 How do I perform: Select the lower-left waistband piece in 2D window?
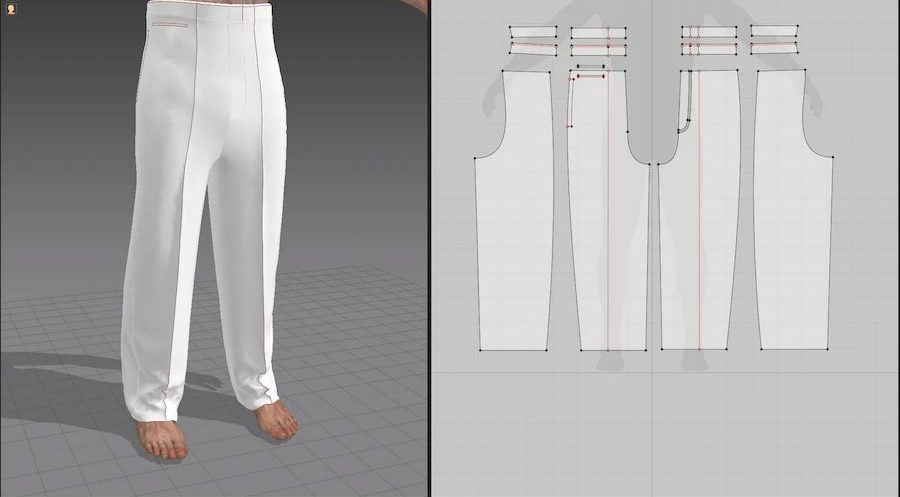click(x=532, y=48)
